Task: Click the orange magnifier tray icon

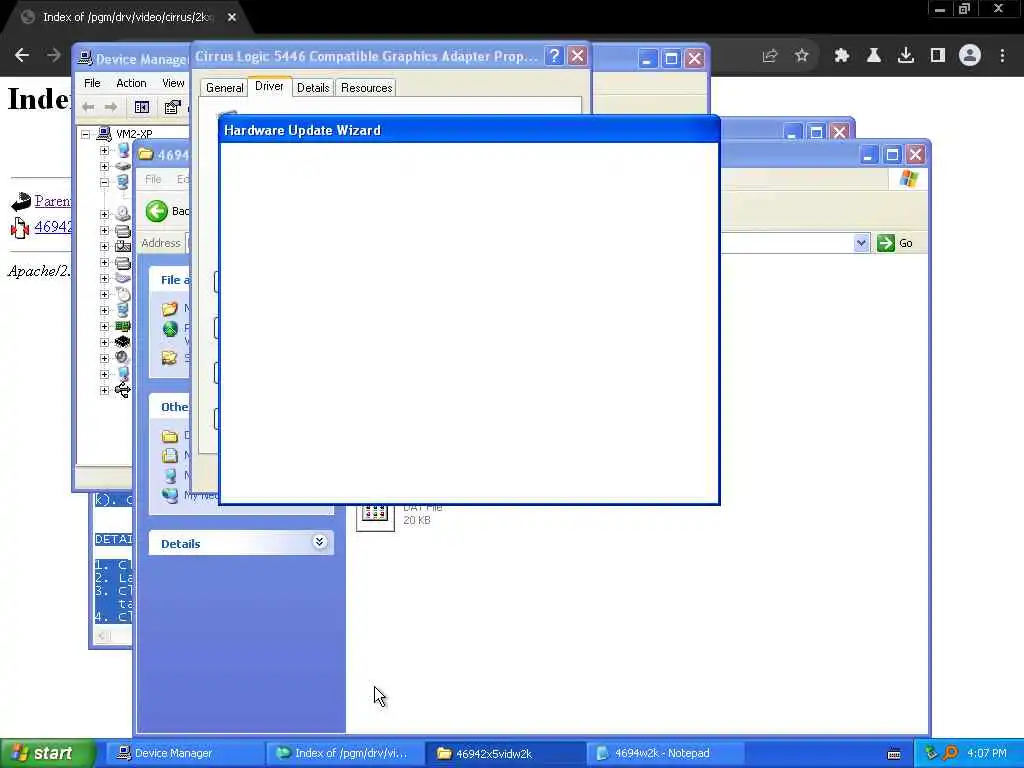Action: [x=950, y=753]
